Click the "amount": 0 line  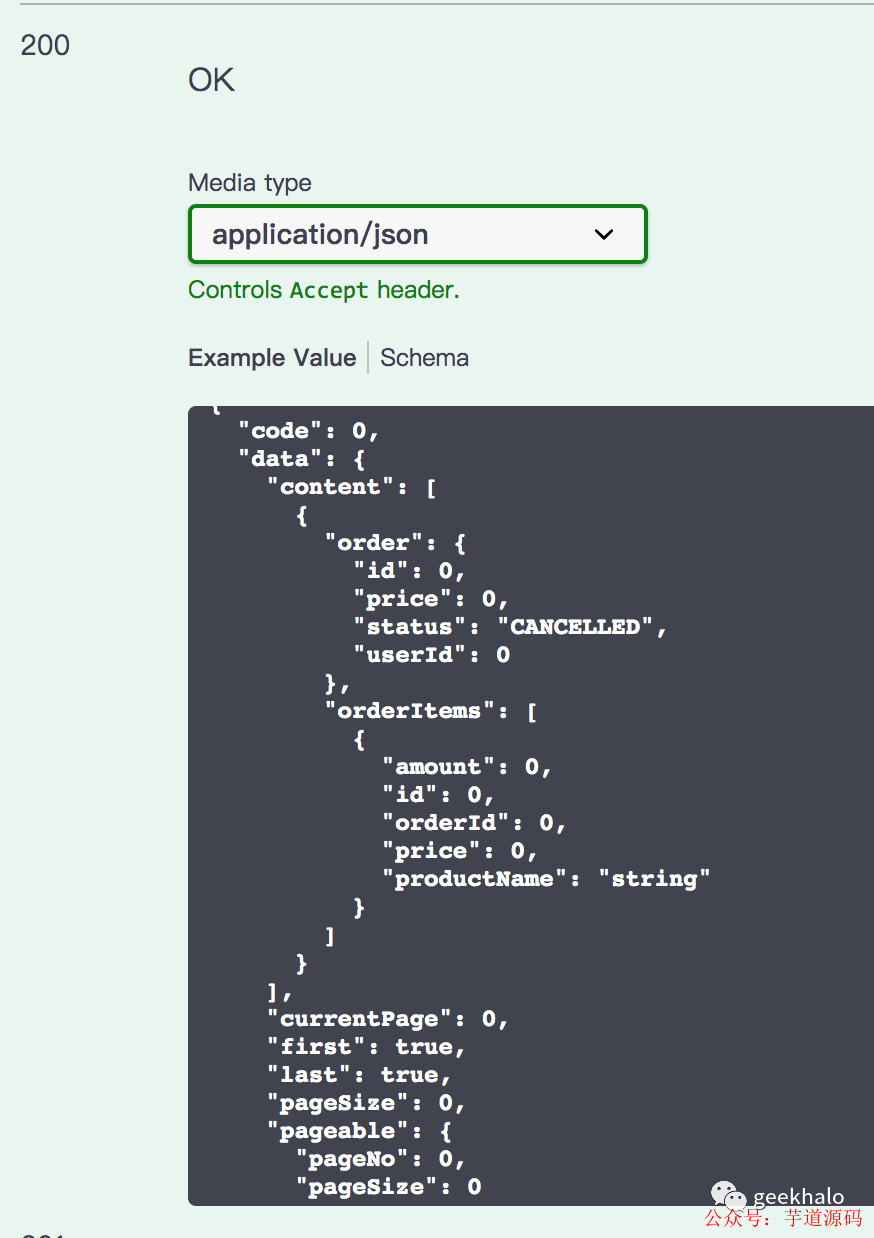pos(467,767)
